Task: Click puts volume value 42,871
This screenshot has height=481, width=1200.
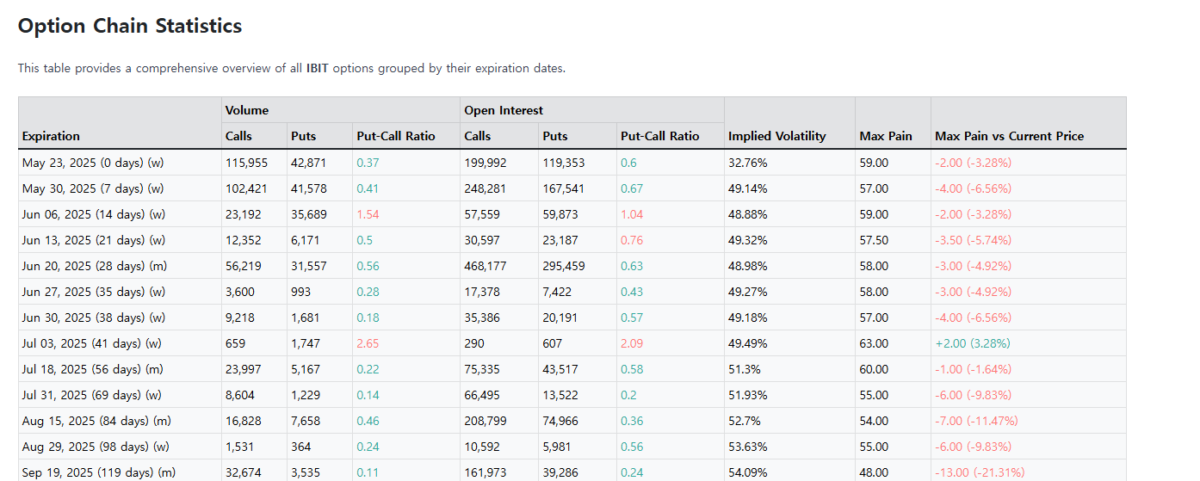Action: pos(309,162)
